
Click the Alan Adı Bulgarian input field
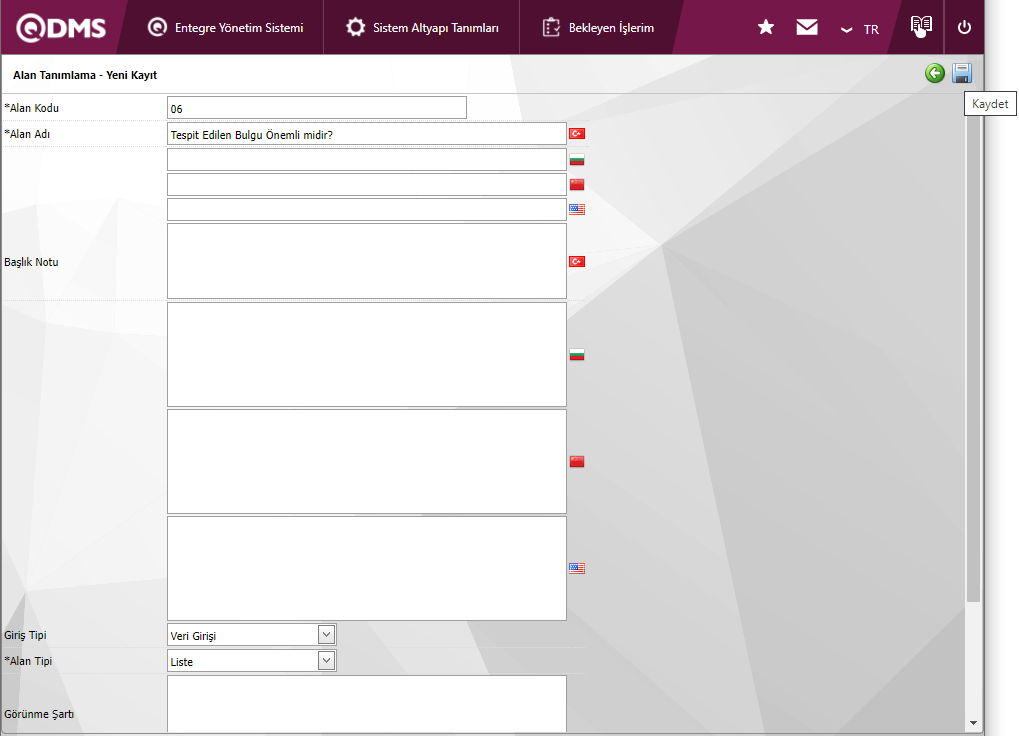tap(367, 160)
